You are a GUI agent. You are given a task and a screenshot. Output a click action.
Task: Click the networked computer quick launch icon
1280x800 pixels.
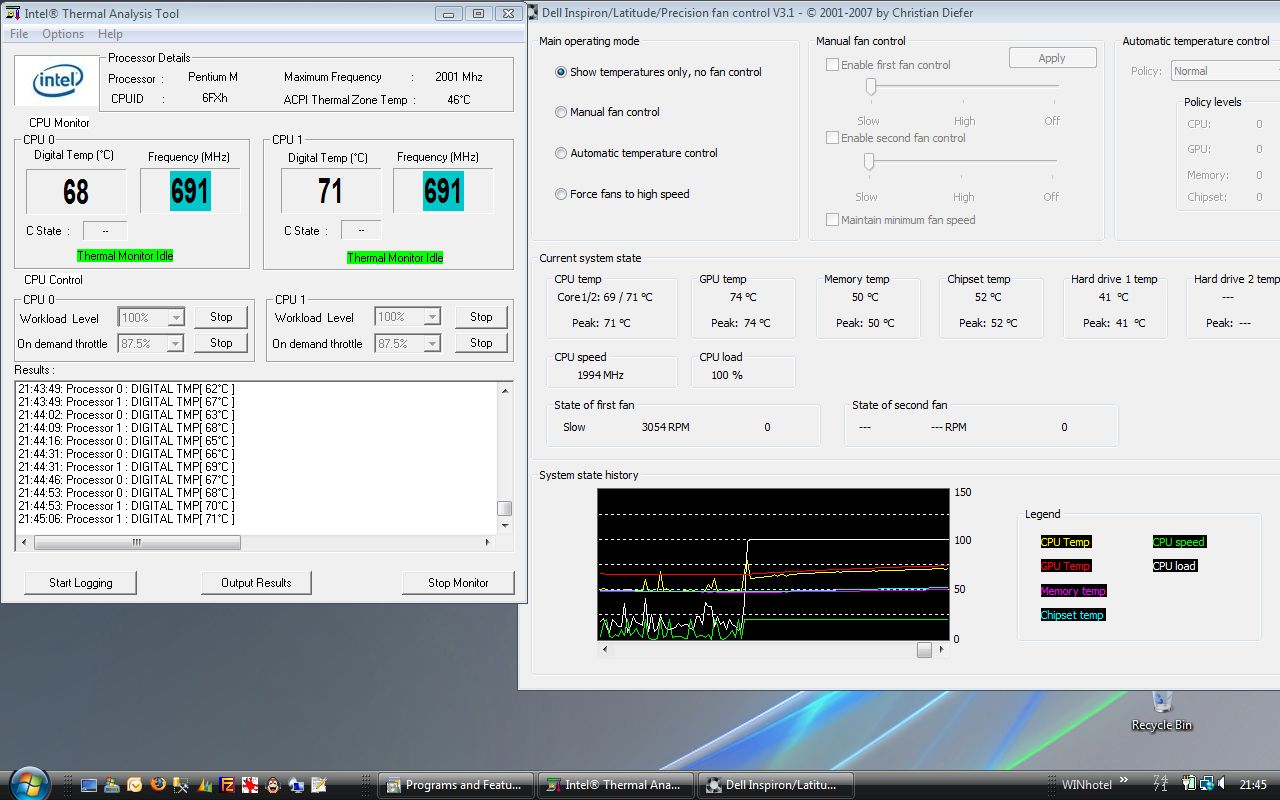pyautogui.click(x=296, y=785)
